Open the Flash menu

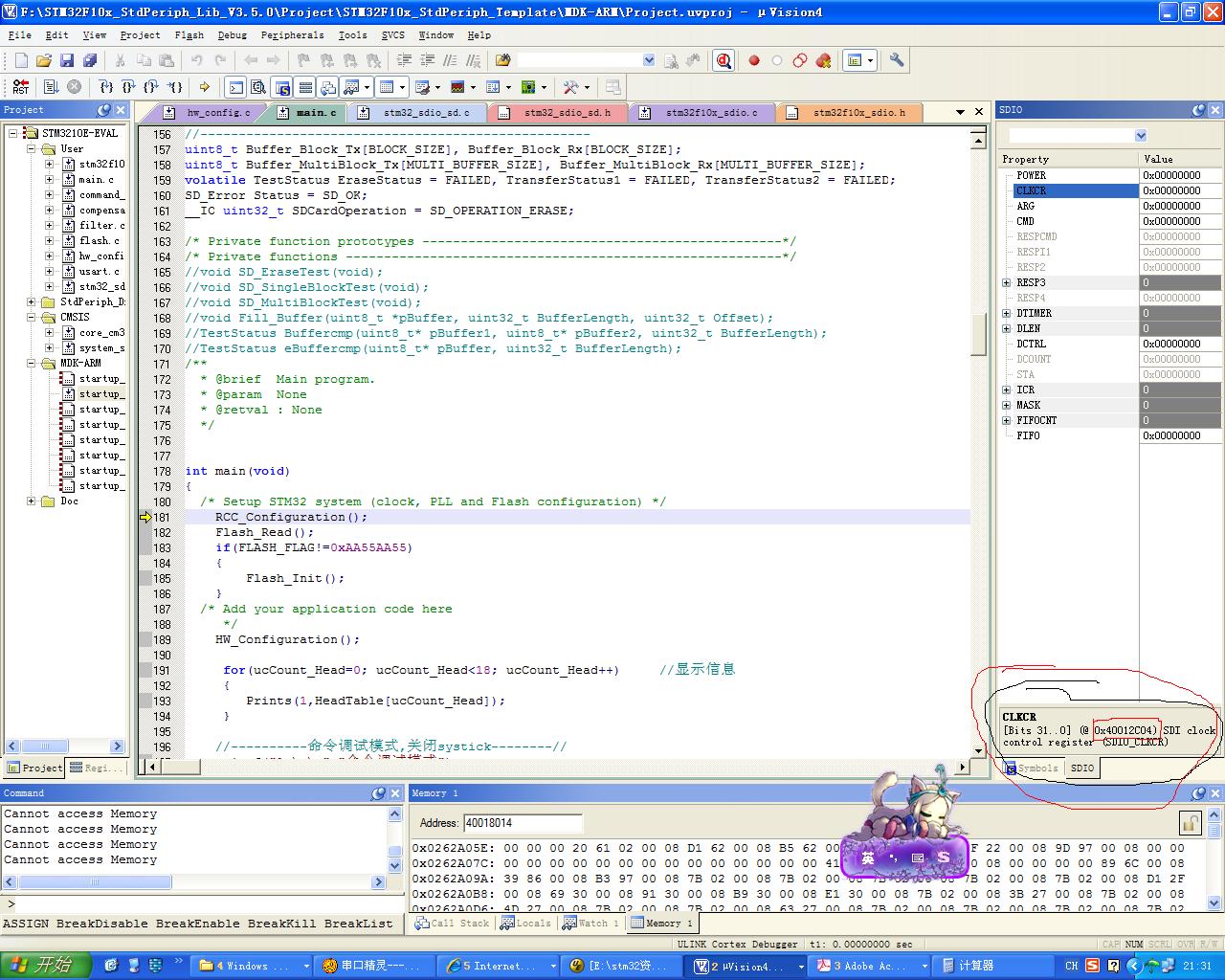coord(189,34)
